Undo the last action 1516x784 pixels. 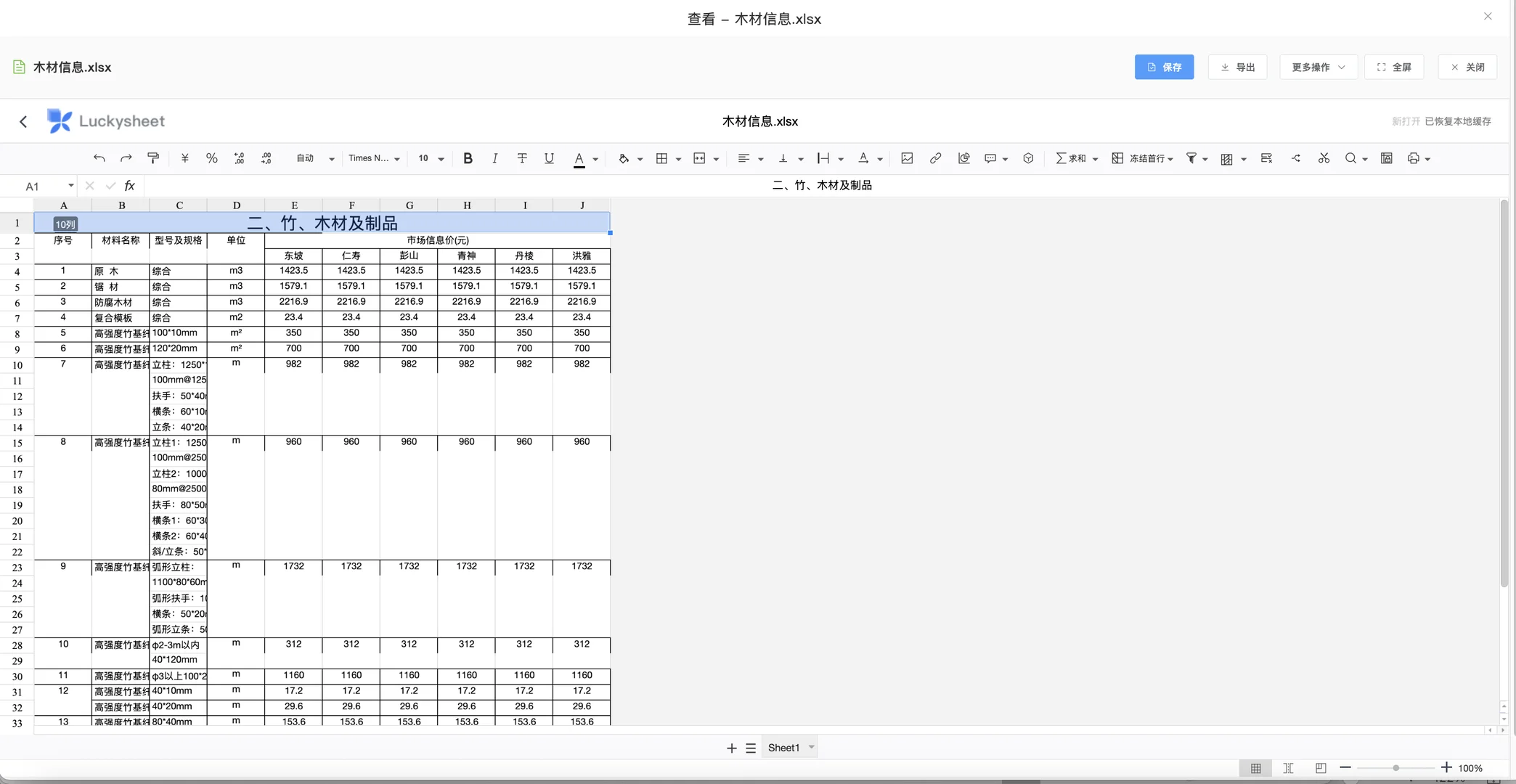[99, 158]
